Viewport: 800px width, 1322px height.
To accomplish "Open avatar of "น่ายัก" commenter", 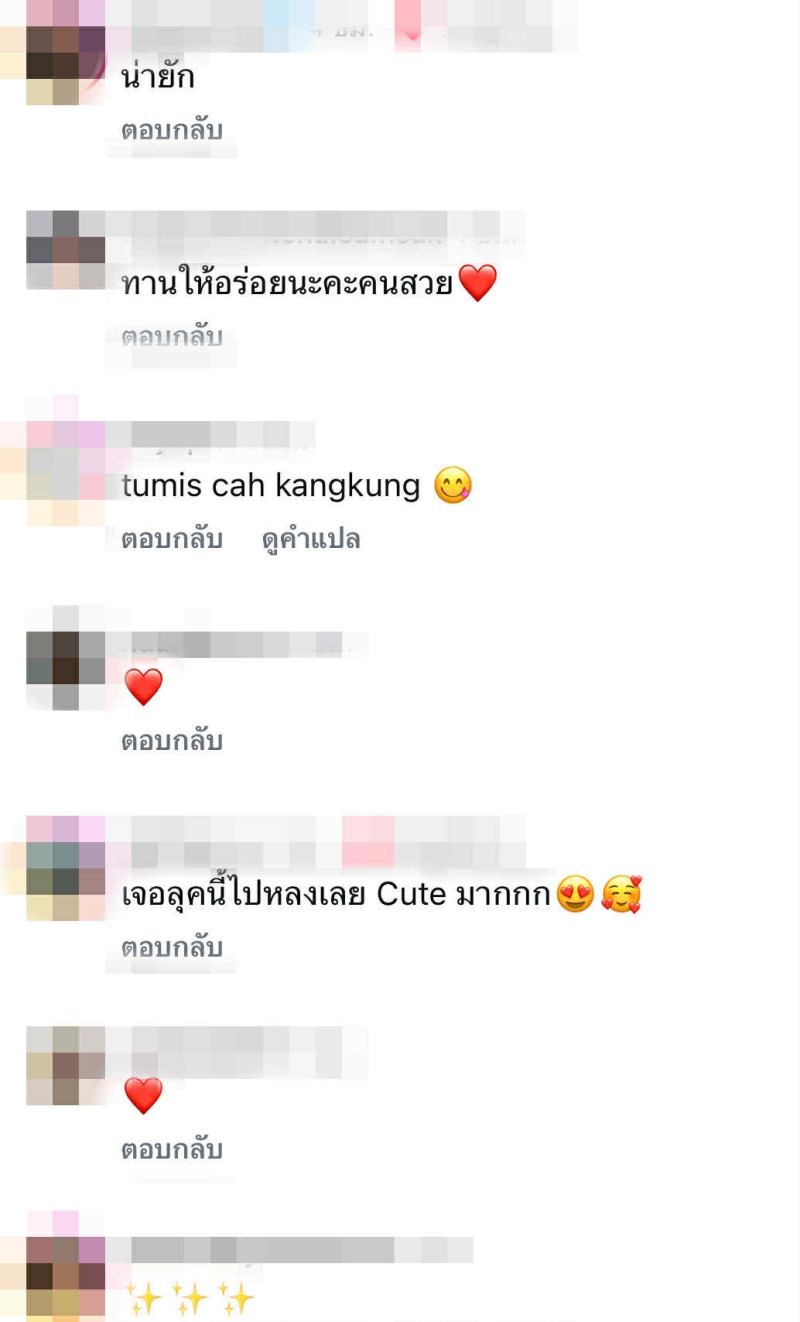I will click(66, 52).
